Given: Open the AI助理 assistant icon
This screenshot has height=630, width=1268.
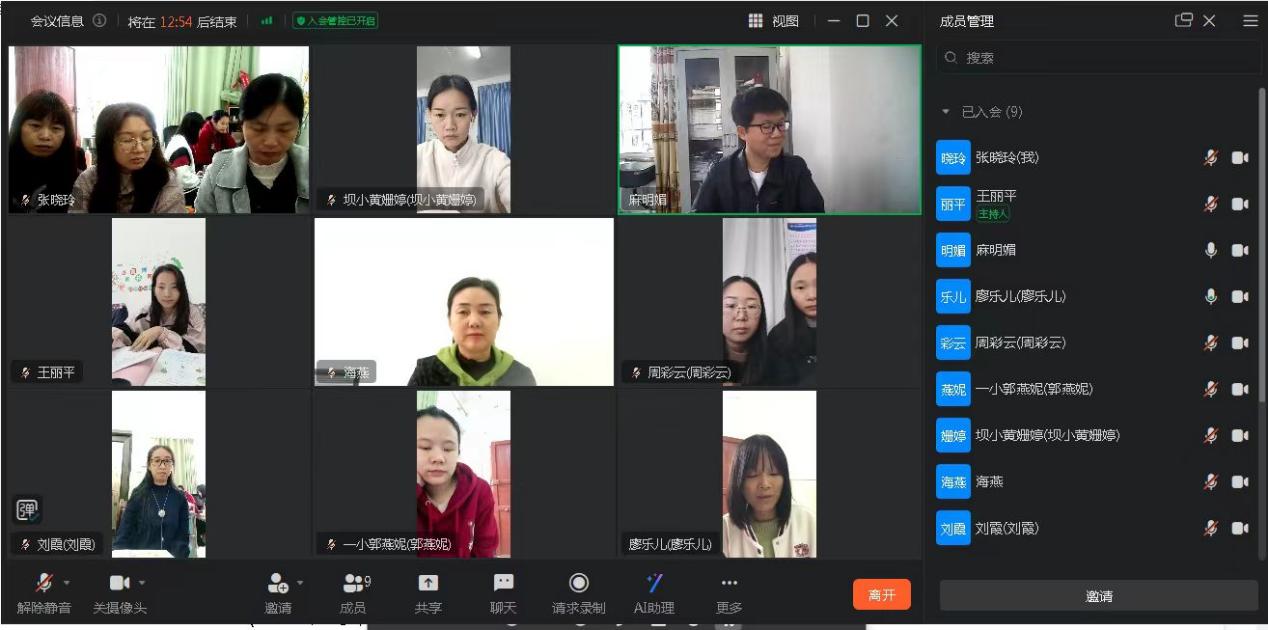Looking at the screenshot, I should (654, 584).
